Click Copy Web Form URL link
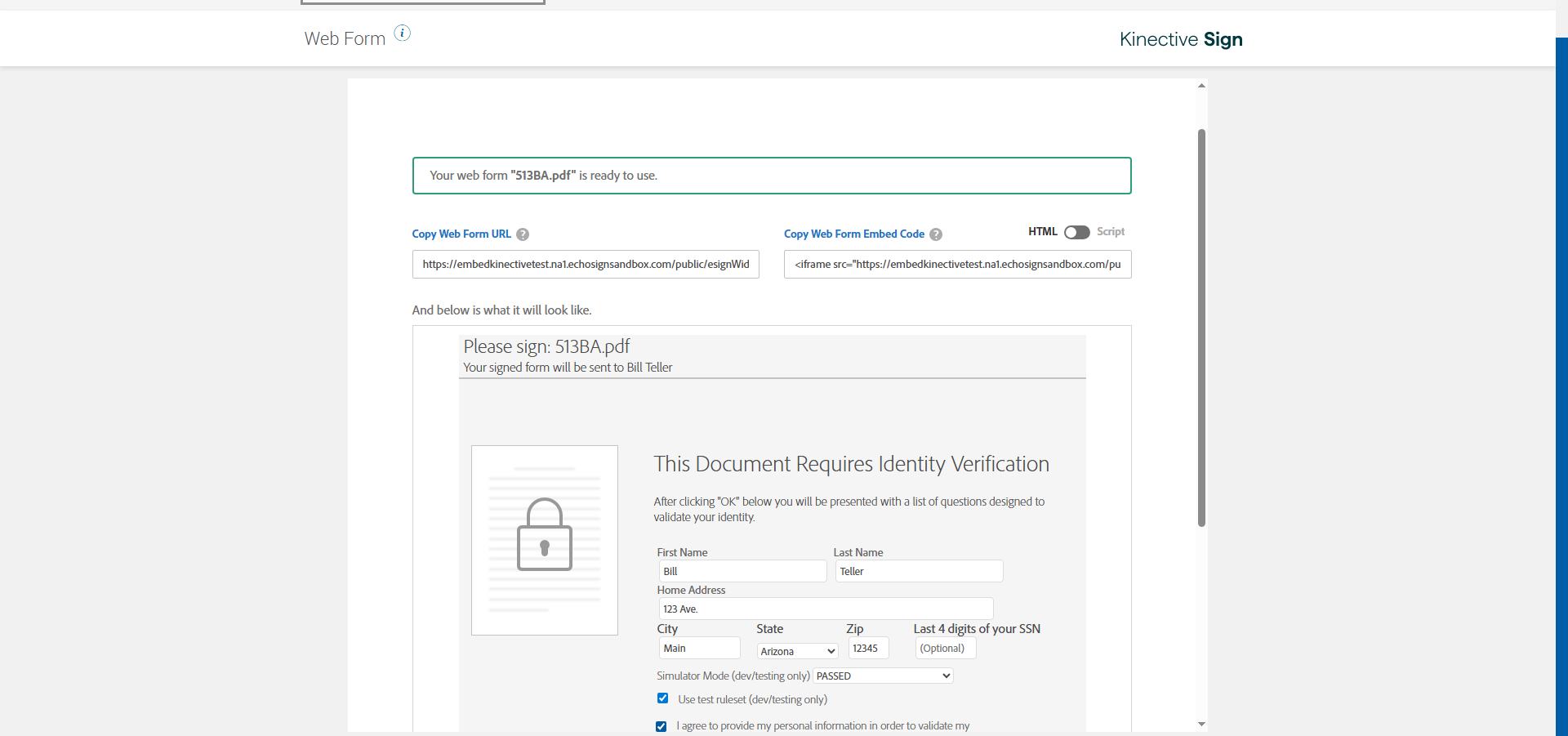 [x=461, y=234]
